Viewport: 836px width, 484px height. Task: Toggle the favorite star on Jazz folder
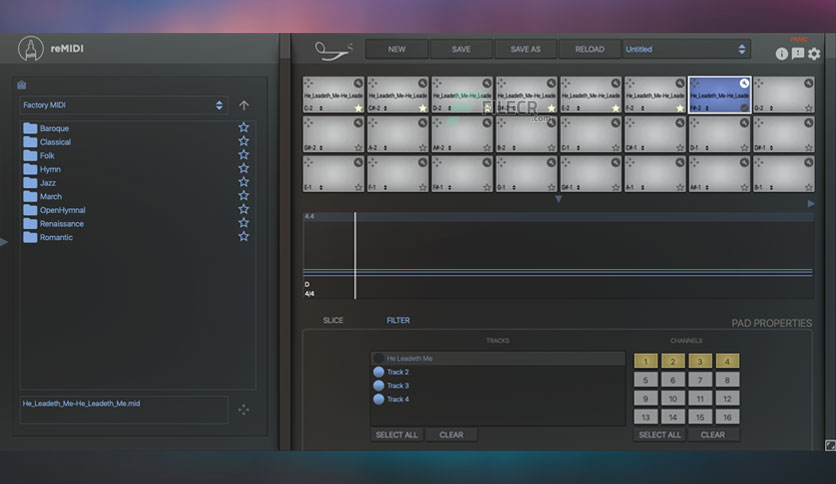point(244,182)
